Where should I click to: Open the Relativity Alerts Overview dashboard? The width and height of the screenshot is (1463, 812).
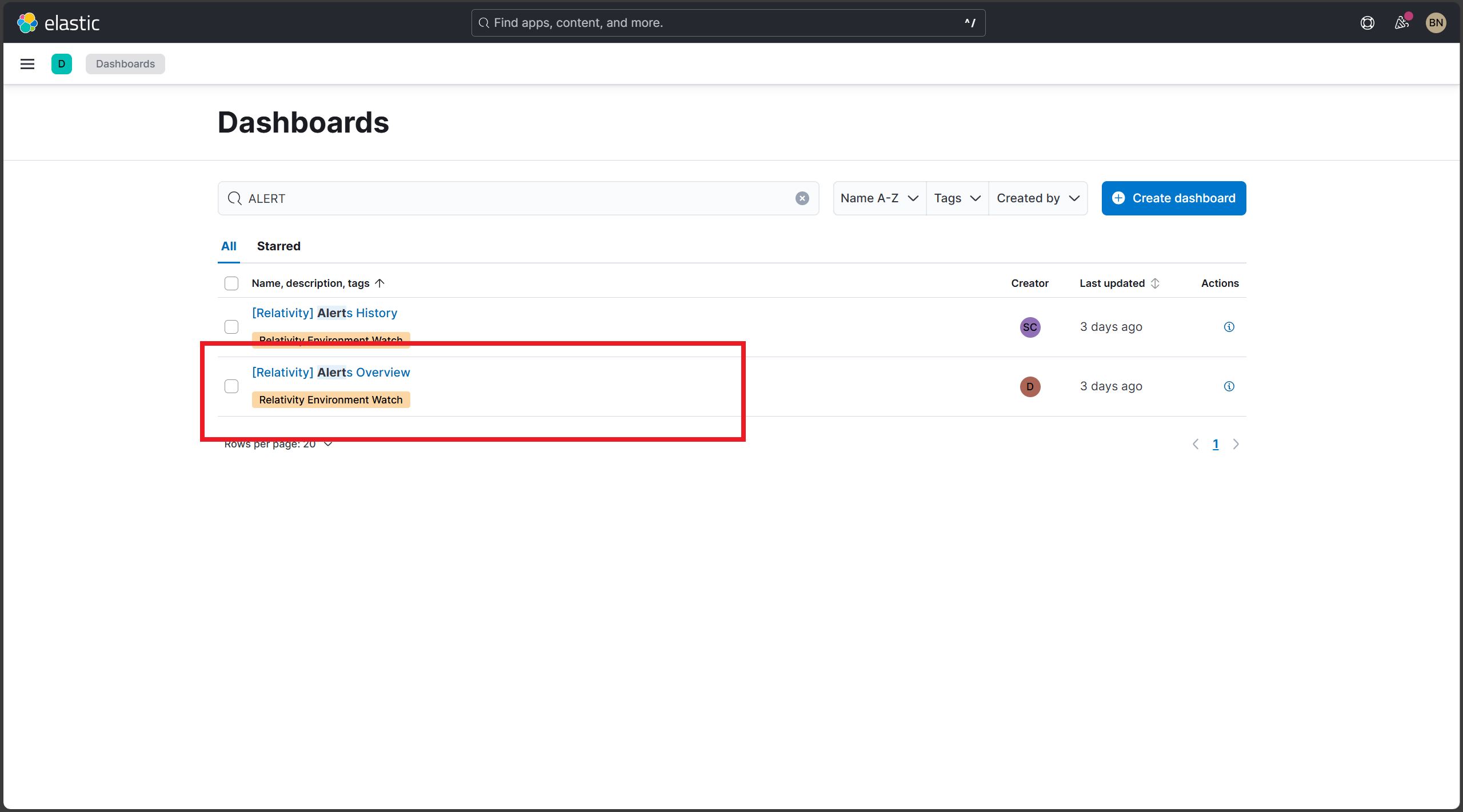330,372
